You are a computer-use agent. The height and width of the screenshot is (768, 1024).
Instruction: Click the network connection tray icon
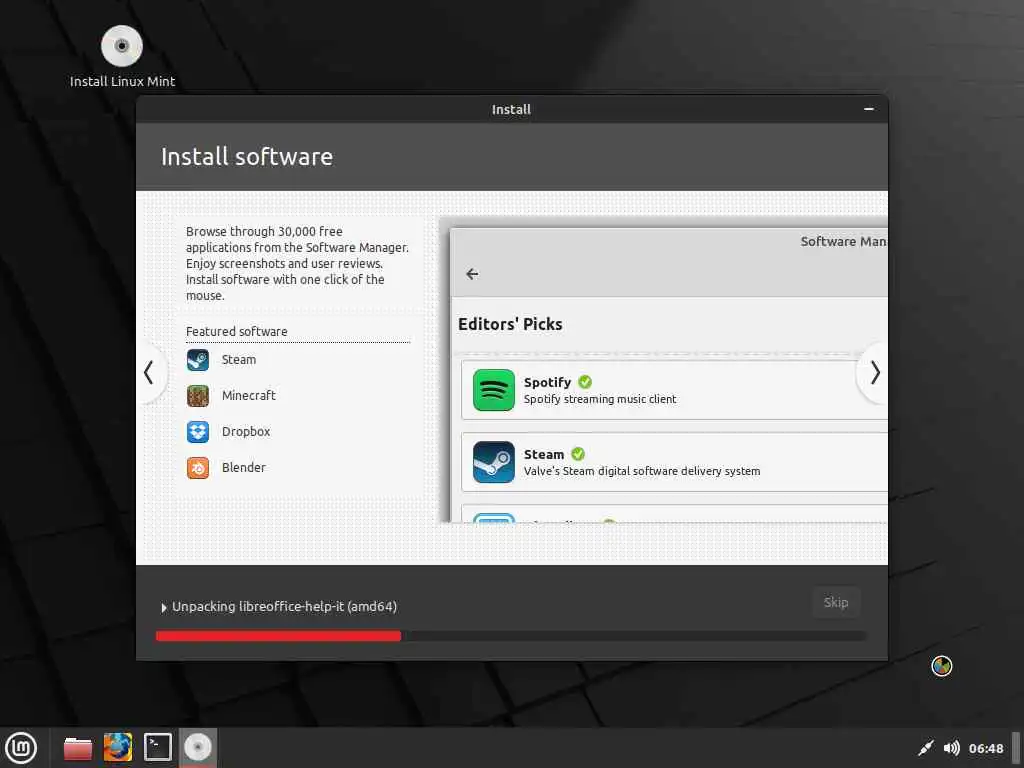[x=926, y=748]
